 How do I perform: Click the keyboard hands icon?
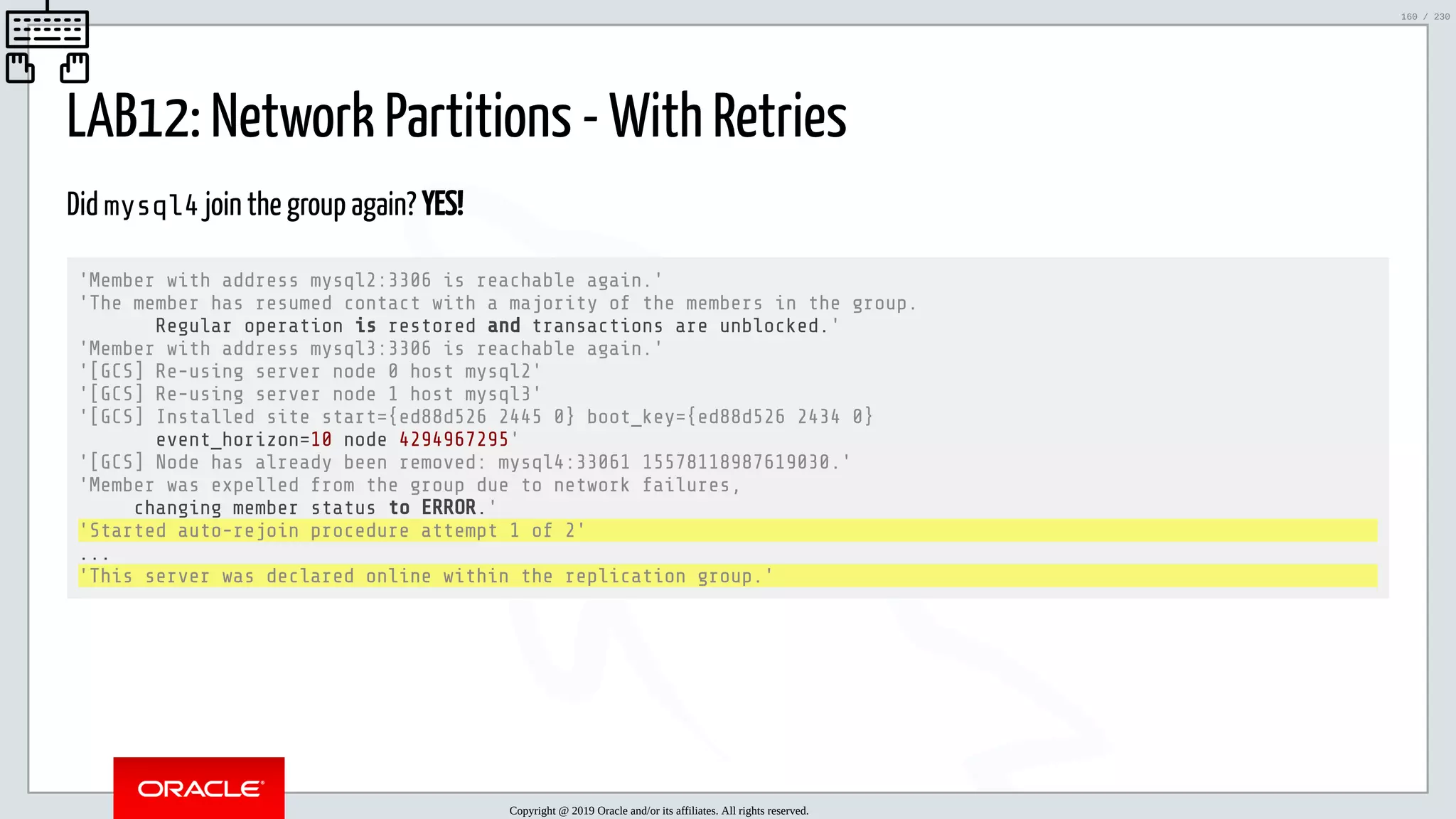point(47,43)
